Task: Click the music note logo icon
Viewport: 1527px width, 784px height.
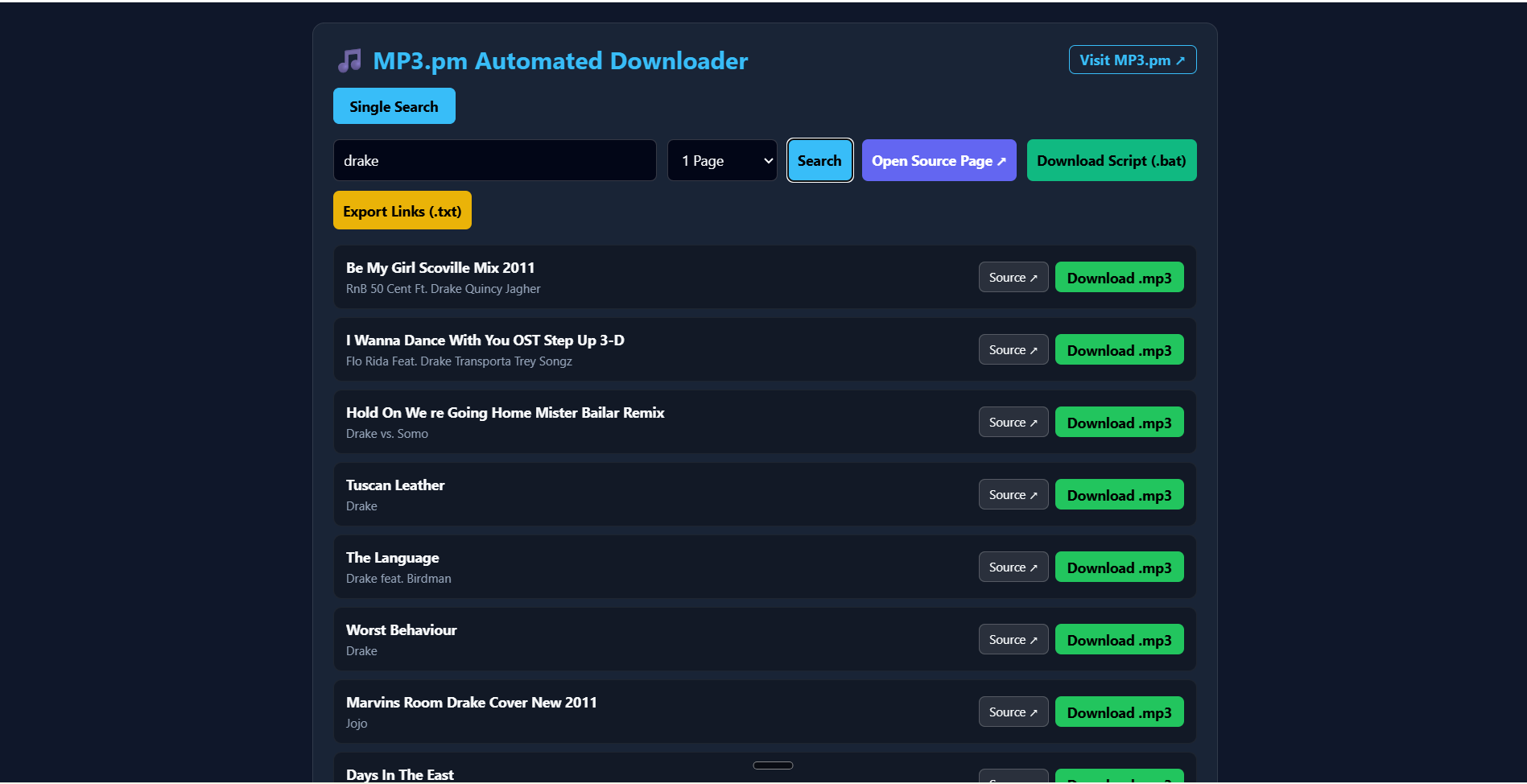Action: coord(349,60)
